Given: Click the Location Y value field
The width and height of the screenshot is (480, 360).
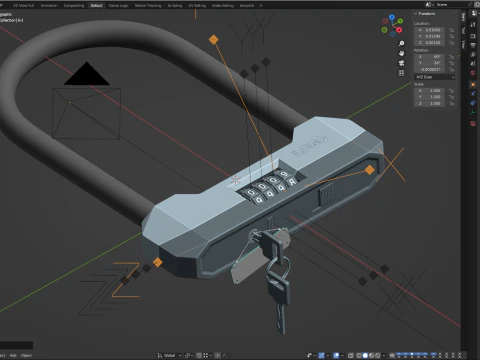Looking at the screenshot, I should click(430, 36).
